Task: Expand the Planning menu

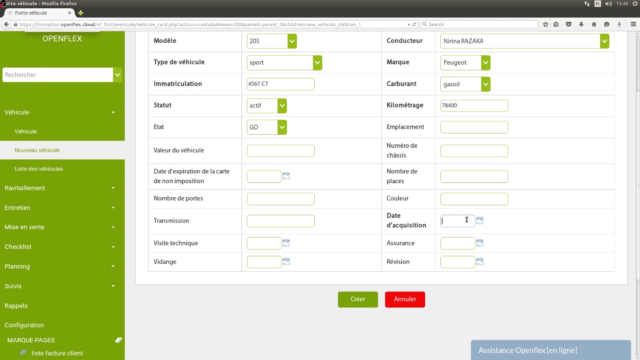Action: (x=62, y=267)
